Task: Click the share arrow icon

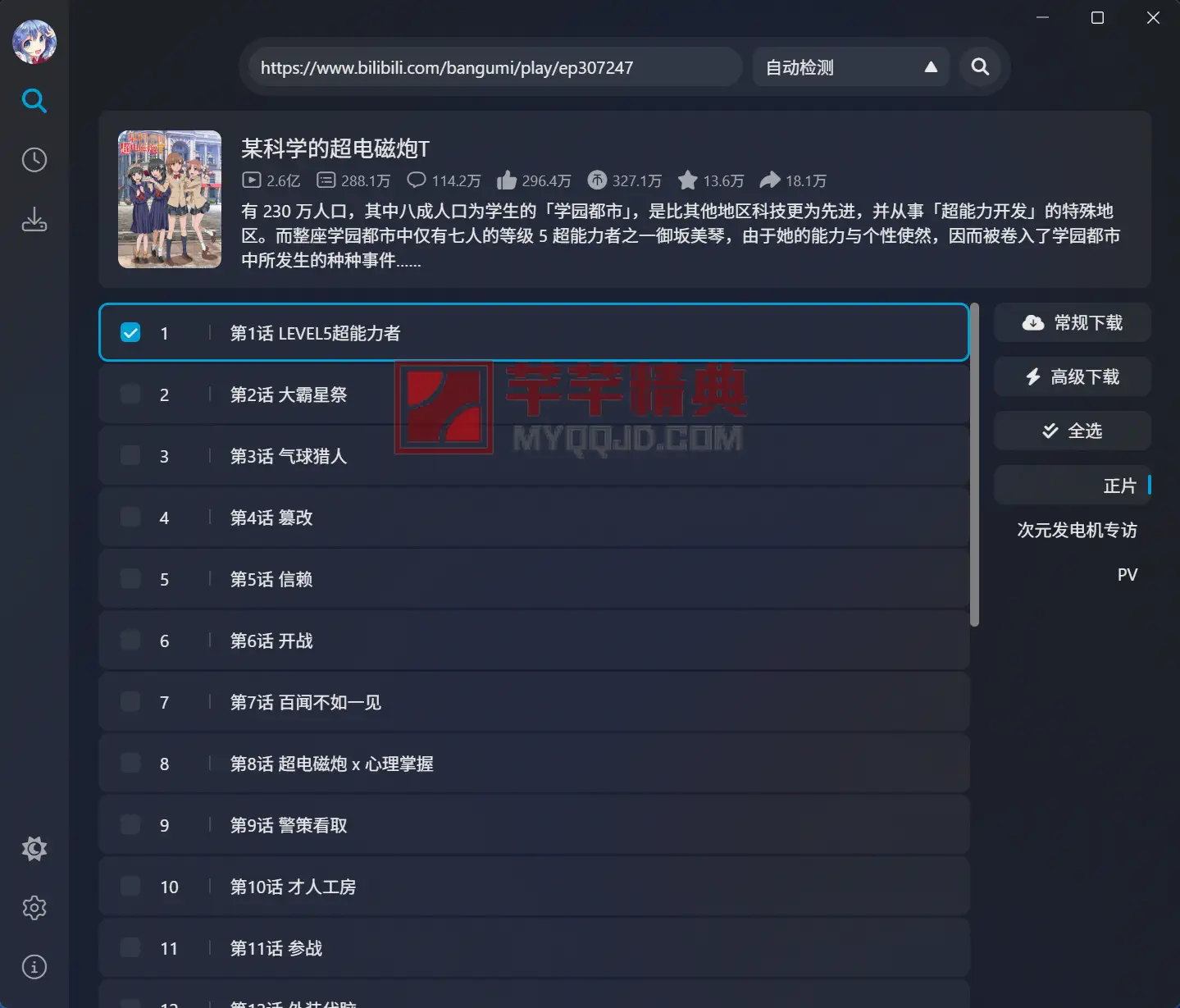Action: [x=770, y=180]
